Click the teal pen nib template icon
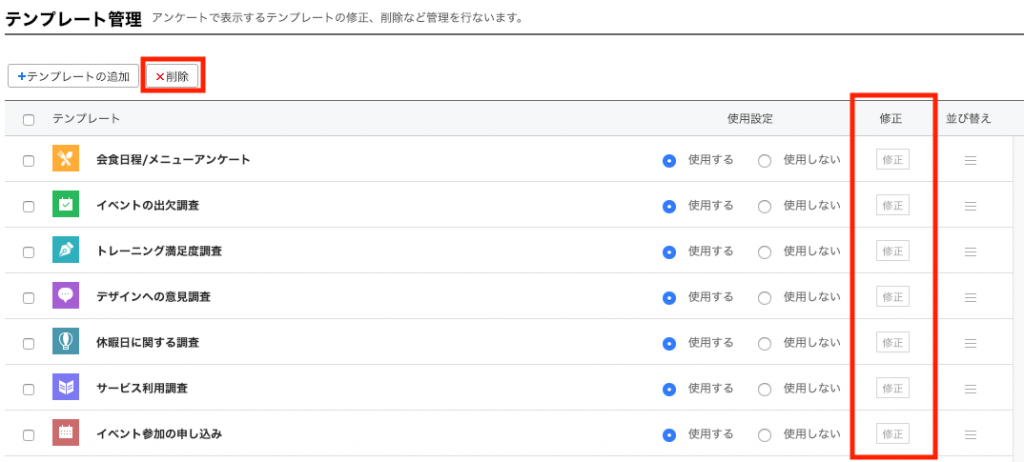Screen dimensions: 1024x462 (65, 250)
